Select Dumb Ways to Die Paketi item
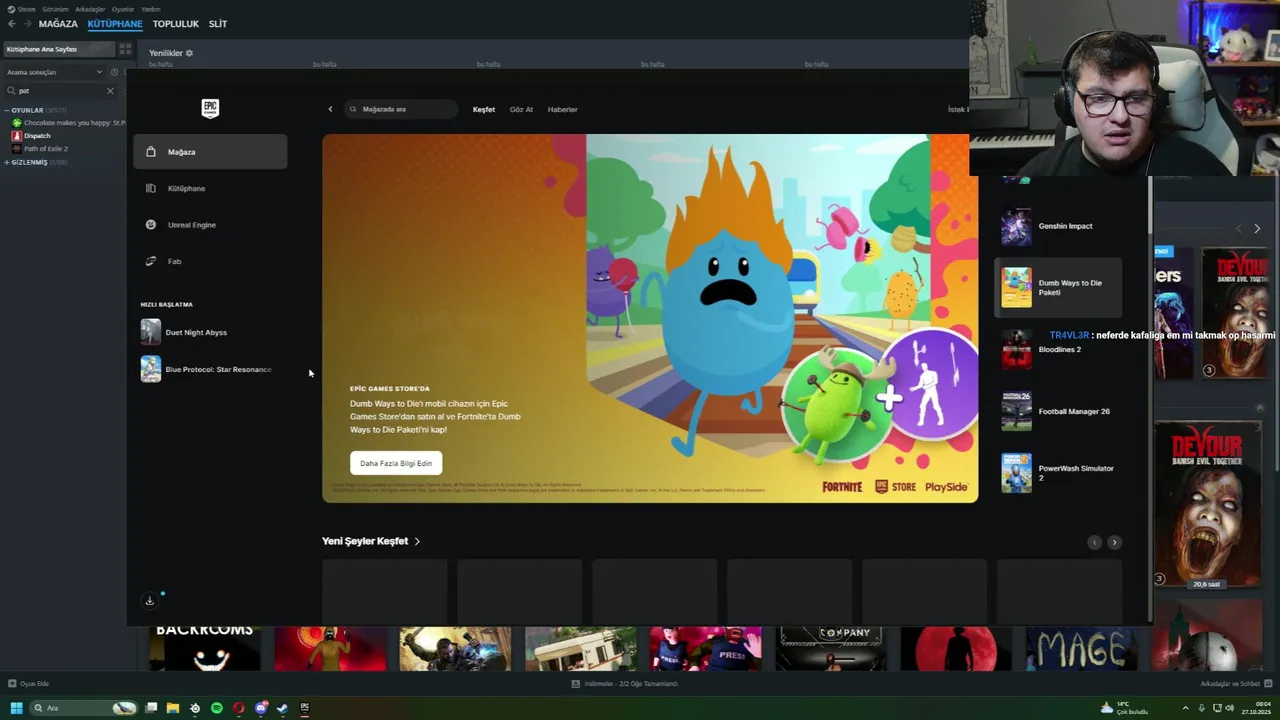Viewport: 1280px width, 720px height. 1058,288
